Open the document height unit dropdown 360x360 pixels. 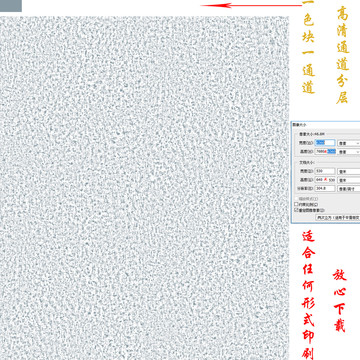349,180
